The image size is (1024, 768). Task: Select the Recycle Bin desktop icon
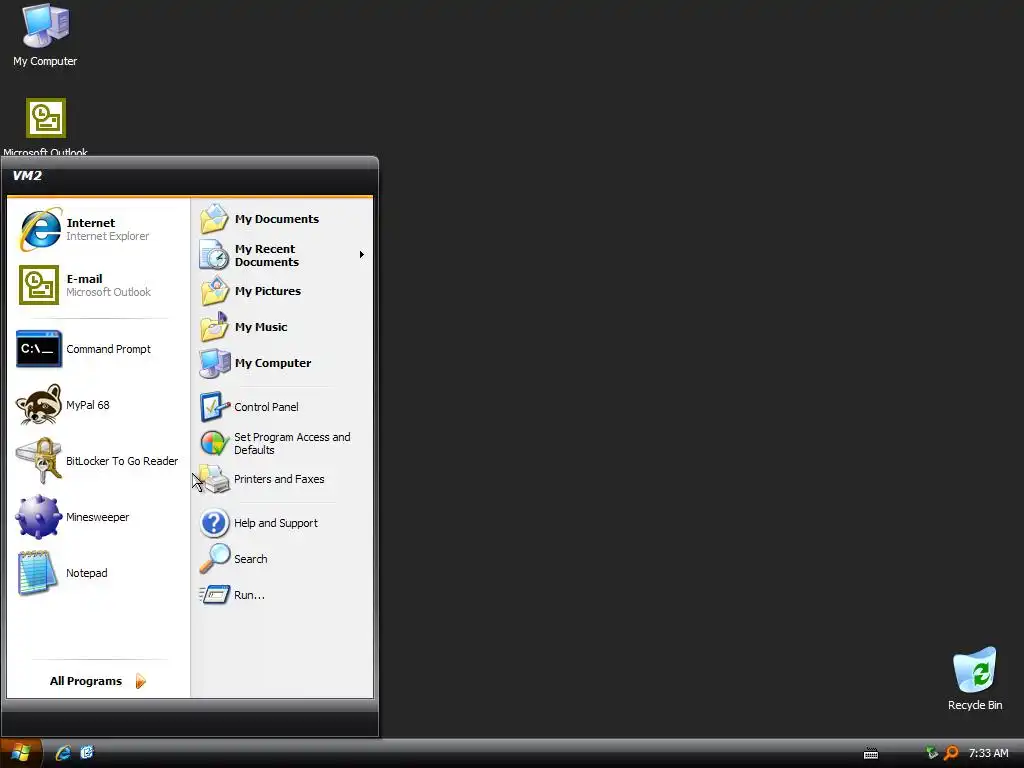[974, 679]
